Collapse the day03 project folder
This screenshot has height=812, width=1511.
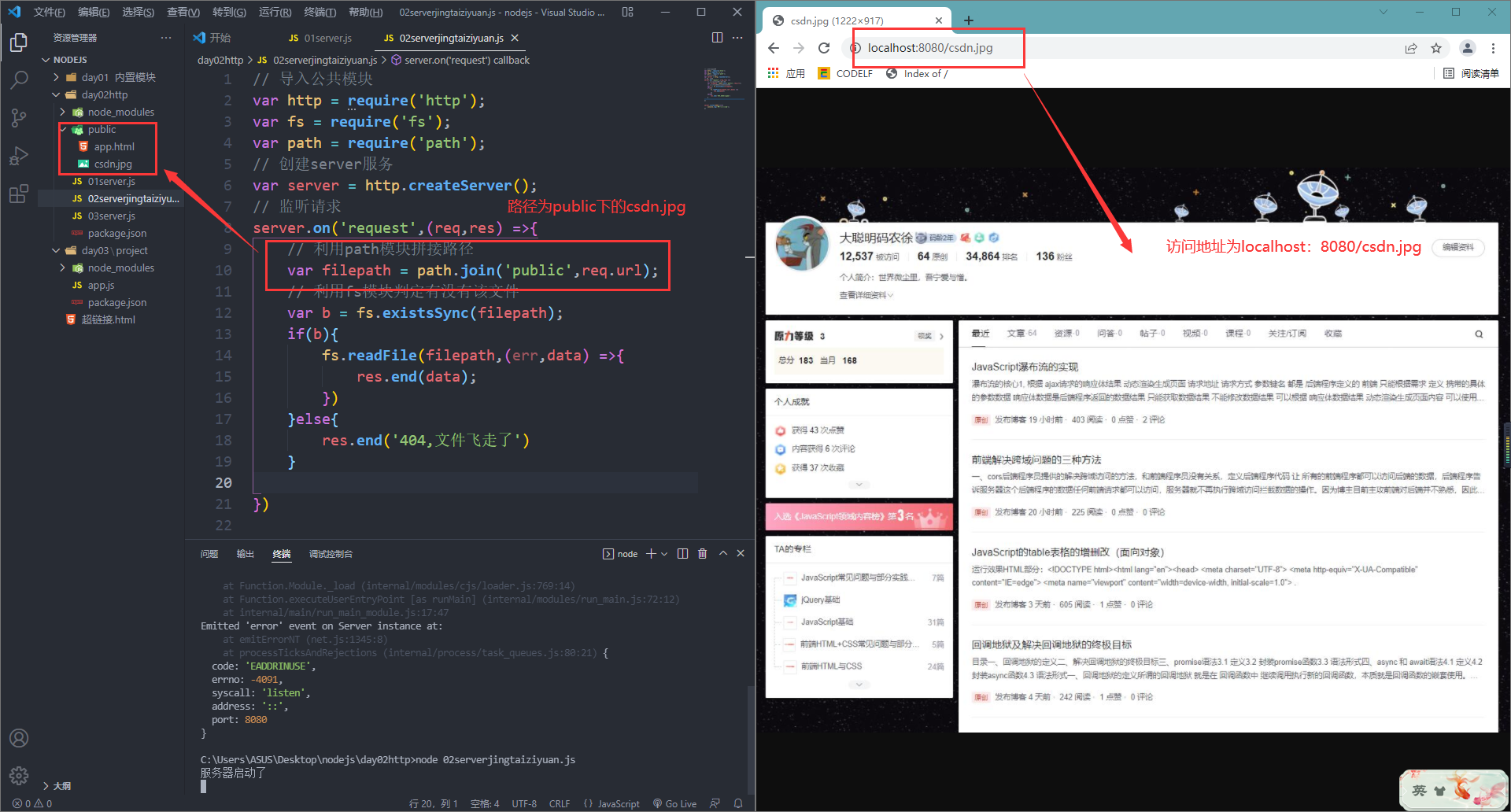[57, 250]
